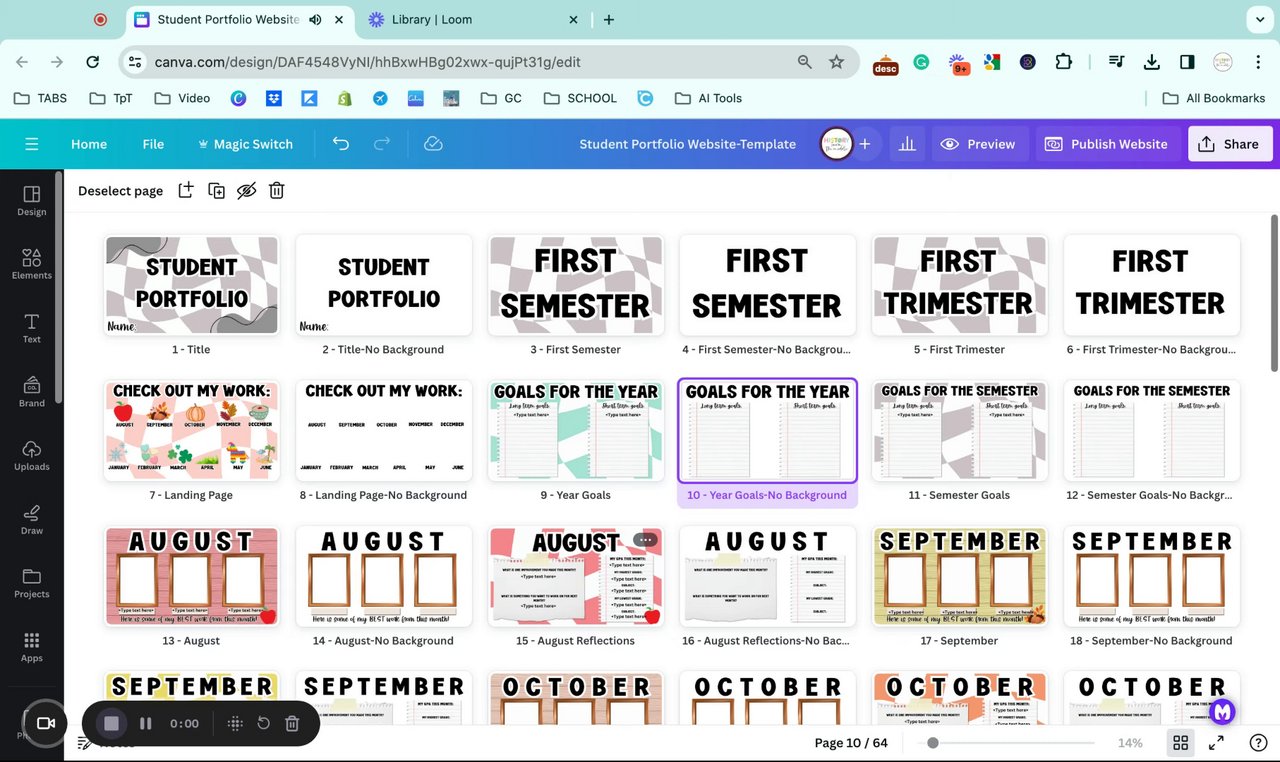Open the Chrome extensions puzzle icon
The height and width of the screenshot is (762, 1280).
pos(1064,62)
